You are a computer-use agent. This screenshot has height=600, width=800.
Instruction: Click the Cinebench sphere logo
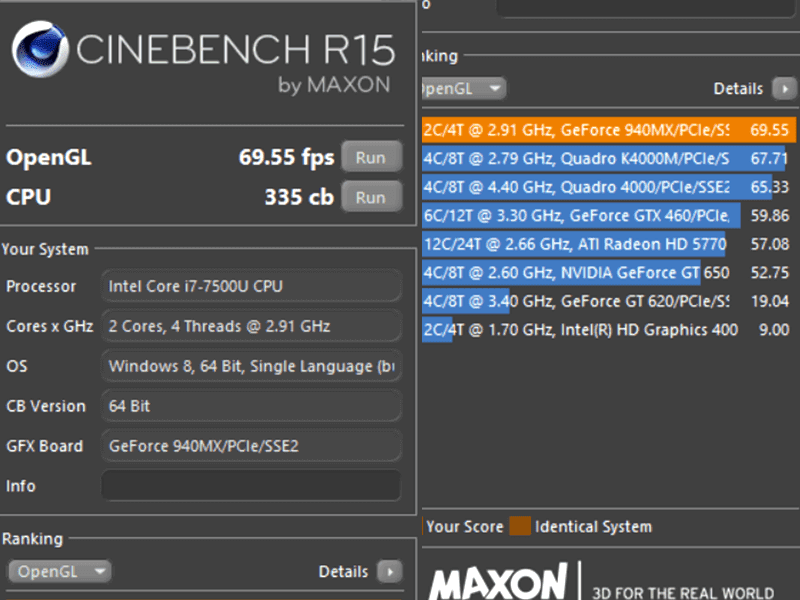(x=40, y=49)
